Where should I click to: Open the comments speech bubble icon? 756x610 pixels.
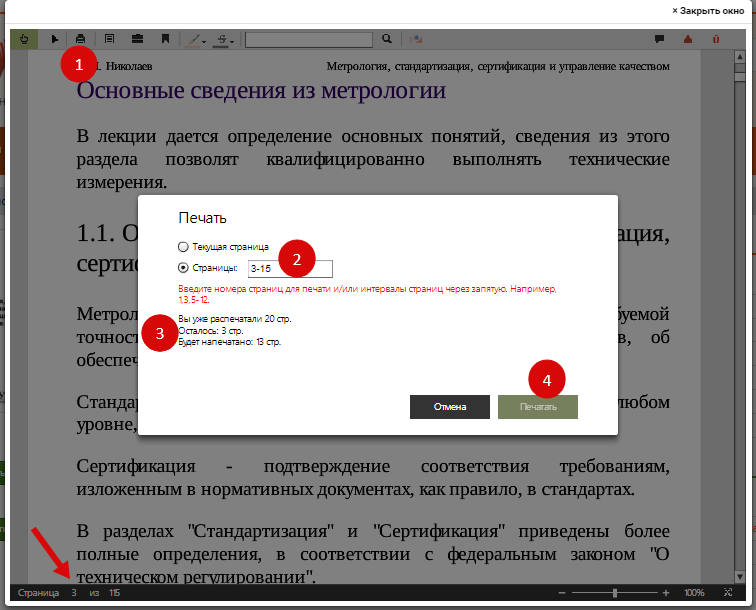tap(659, 39)
